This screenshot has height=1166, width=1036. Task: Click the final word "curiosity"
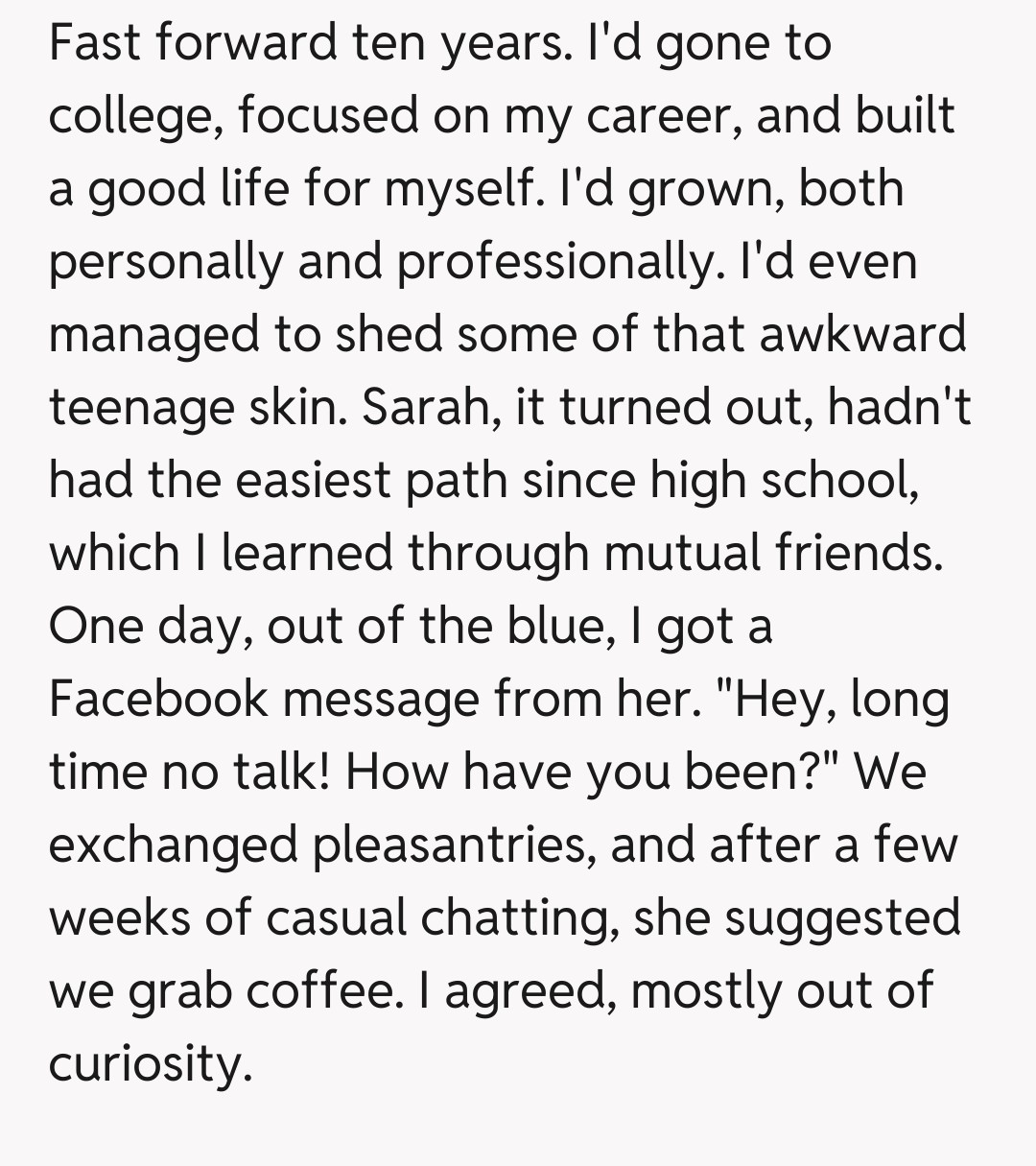[x=150, y=1064]
